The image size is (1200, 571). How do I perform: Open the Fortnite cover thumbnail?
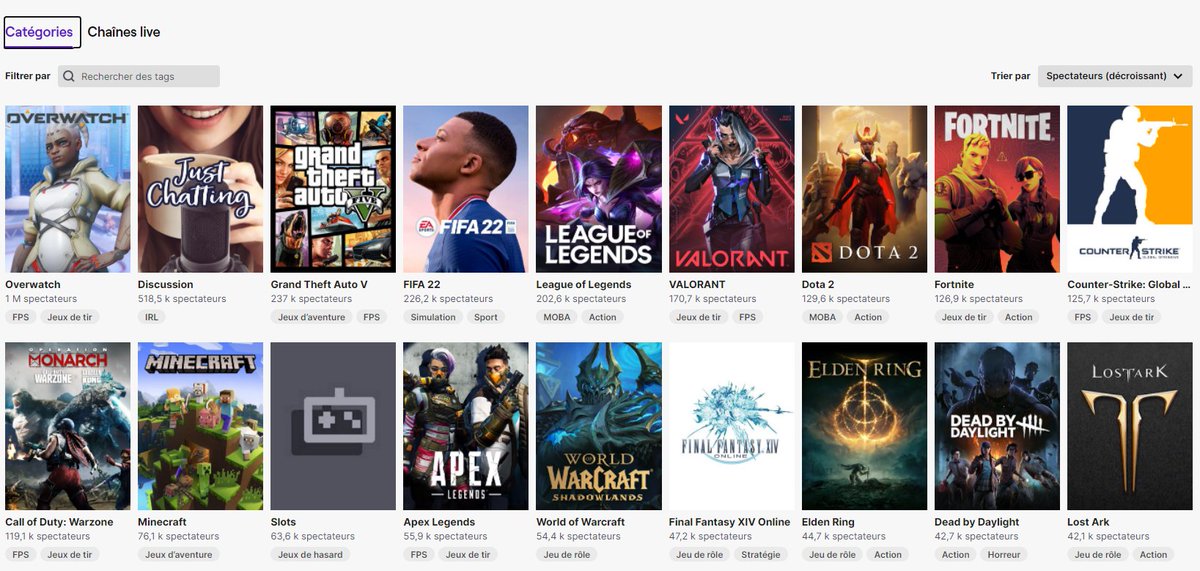click(997, 189)
